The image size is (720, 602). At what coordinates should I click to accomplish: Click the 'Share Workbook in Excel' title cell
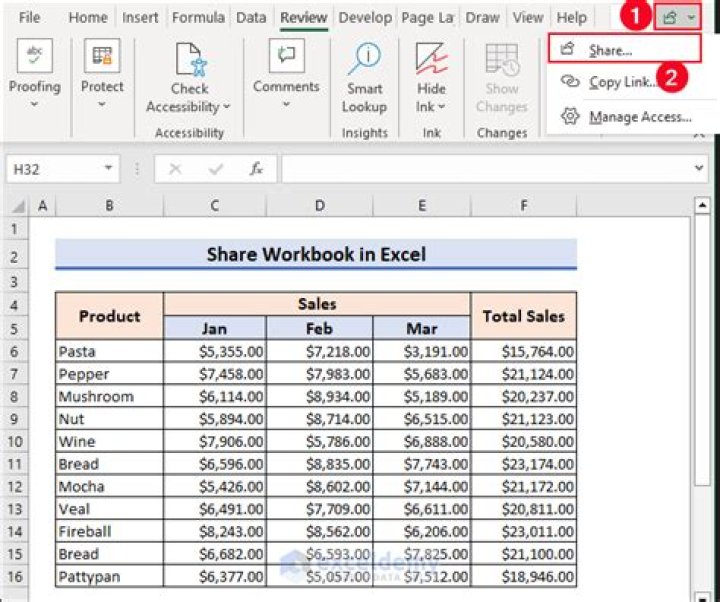pos(316,254)
